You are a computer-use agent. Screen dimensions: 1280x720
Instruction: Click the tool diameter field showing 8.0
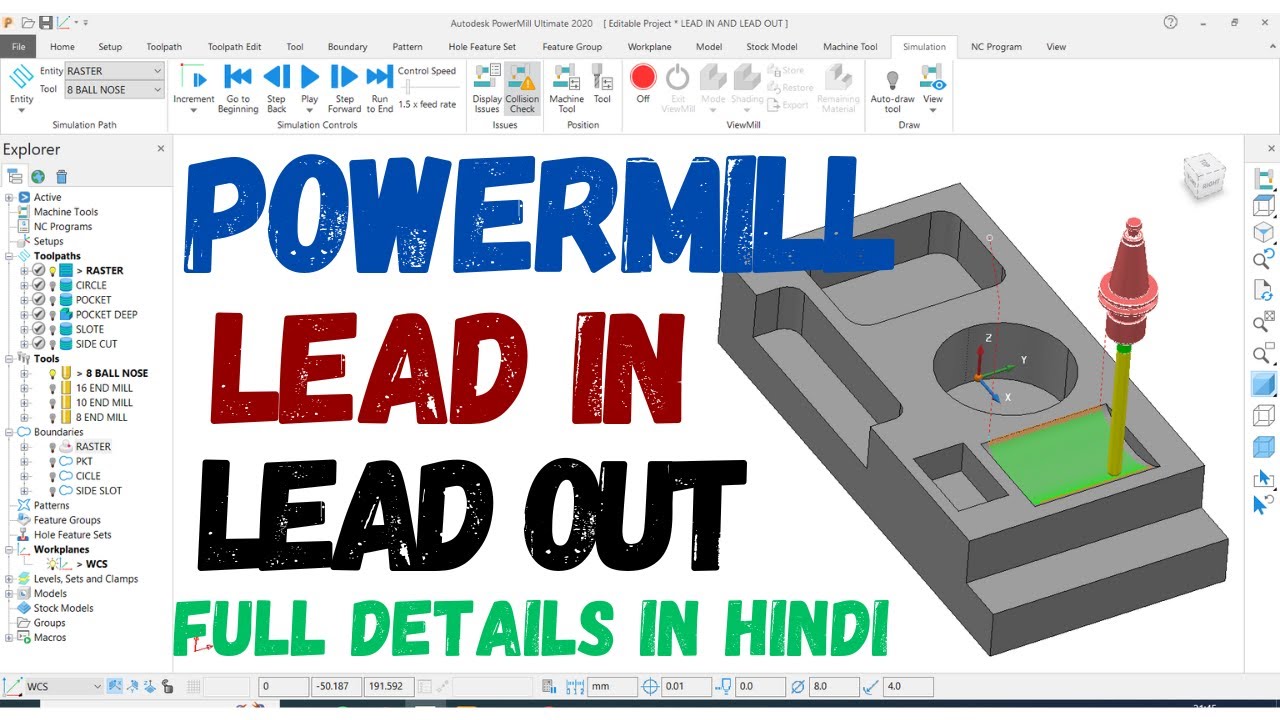pos(834,686)
